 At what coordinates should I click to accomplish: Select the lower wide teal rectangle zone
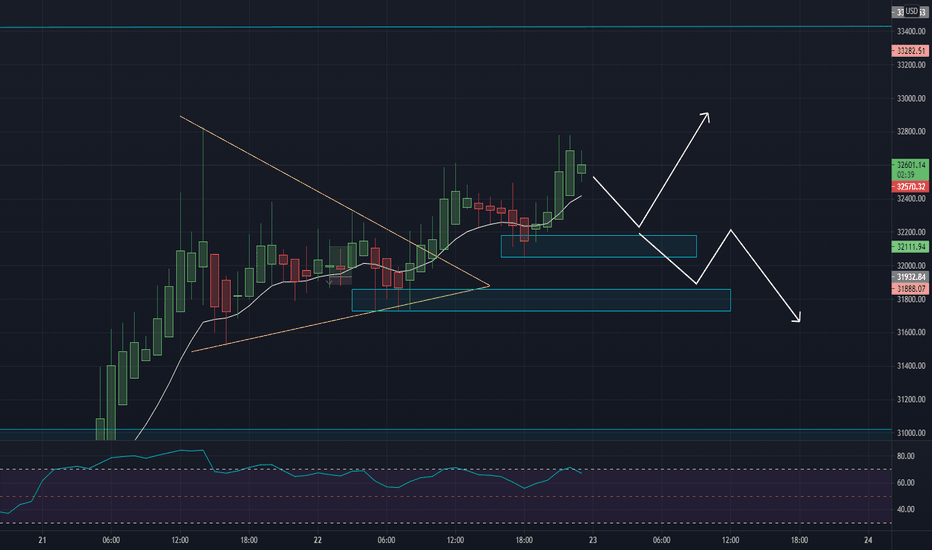pos(541,300)
